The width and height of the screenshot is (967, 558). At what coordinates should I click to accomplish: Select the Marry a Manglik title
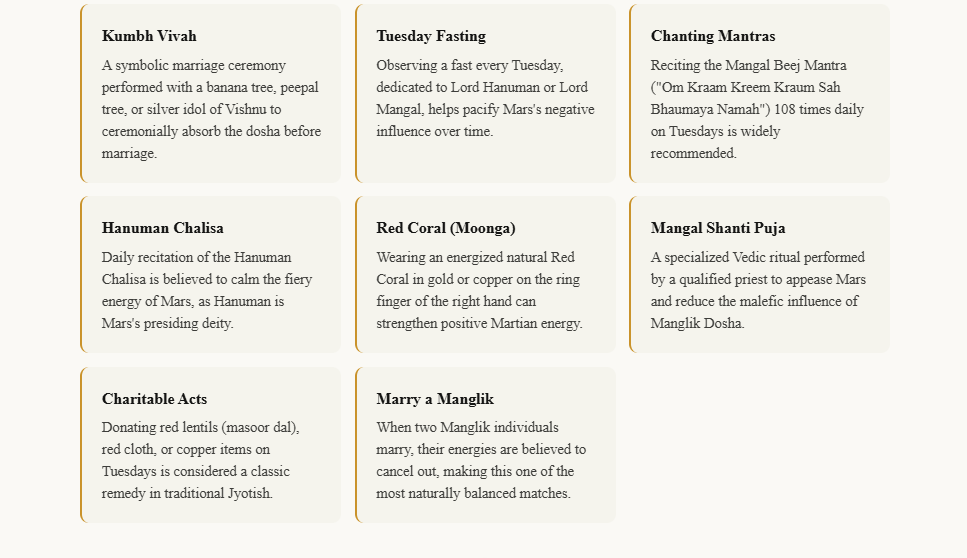(435, 399)
